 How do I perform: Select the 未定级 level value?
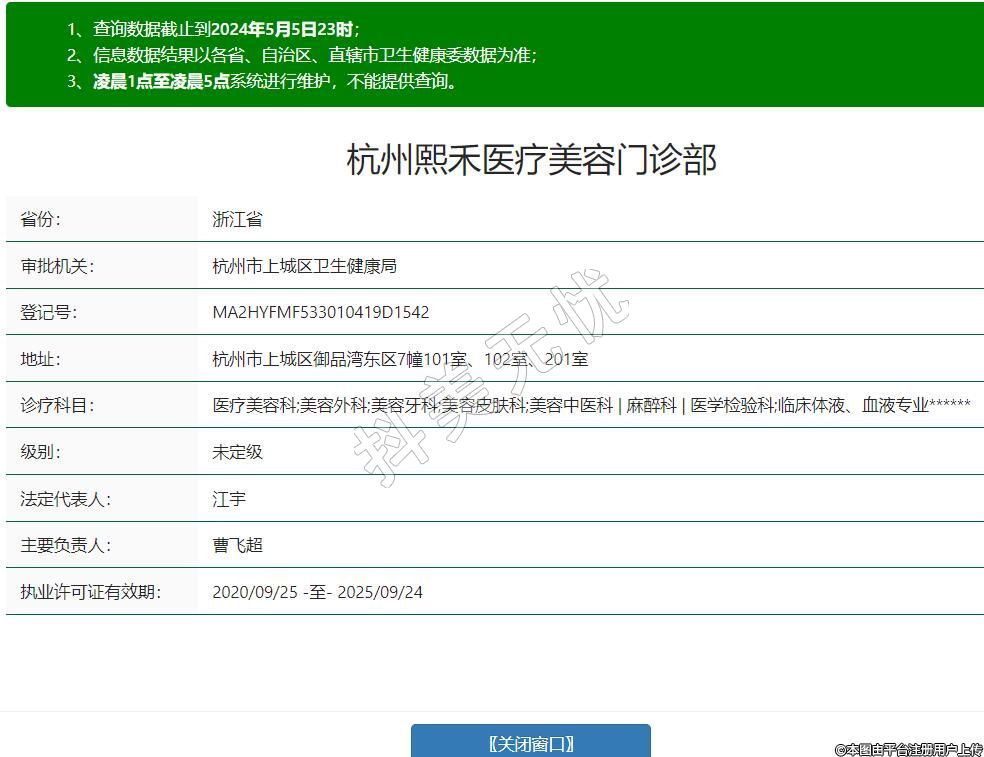(x=237, y=452)
